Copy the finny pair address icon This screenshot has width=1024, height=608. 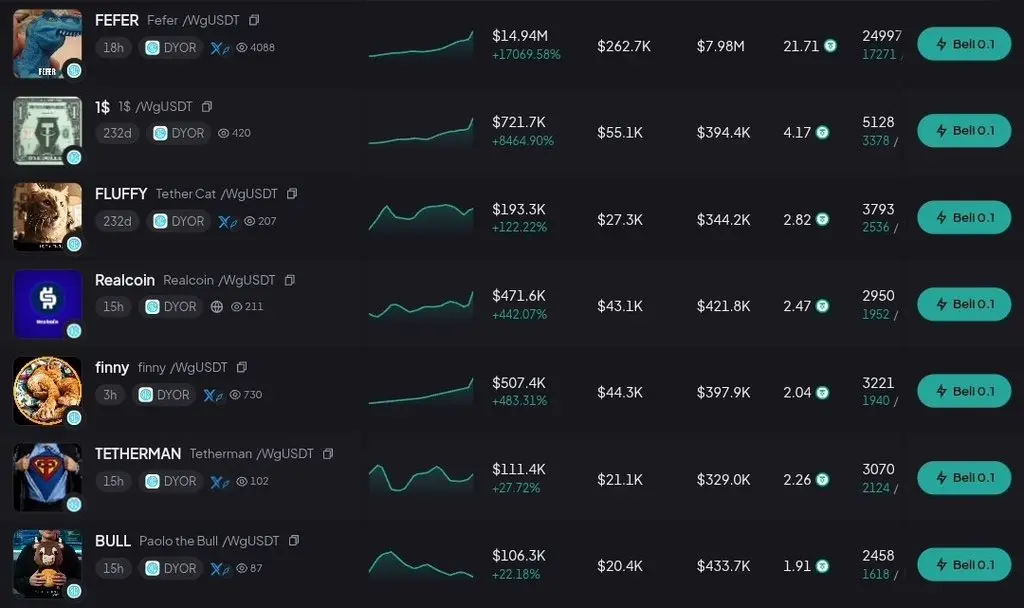242,367
